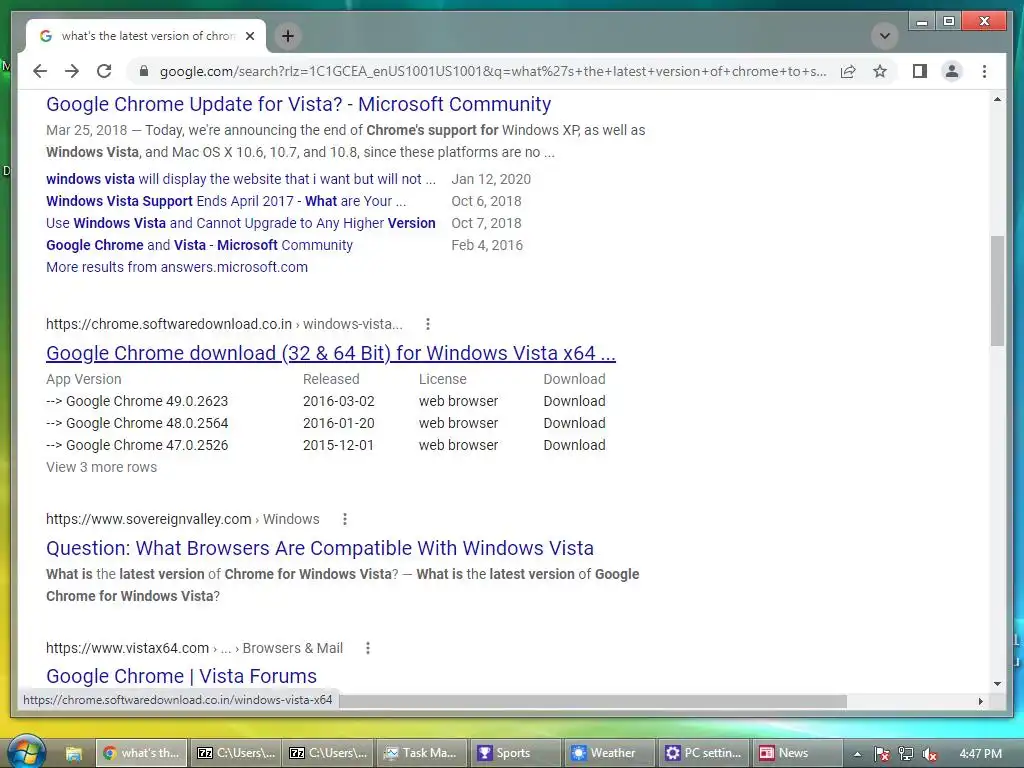Share this page icon
The image size is (1024, 768).
coord(848,71)
